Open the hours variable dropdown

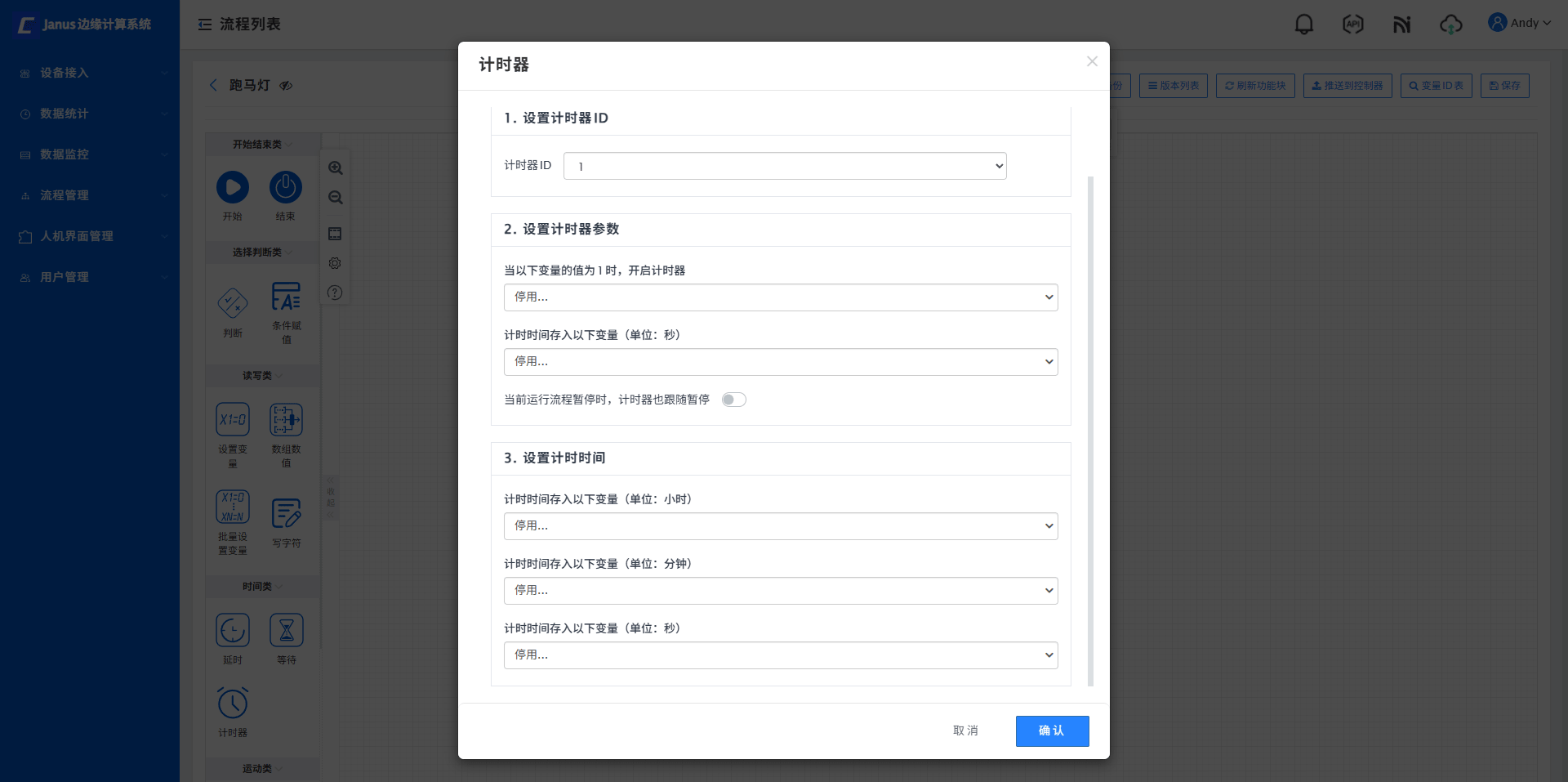[x=780, y=526]
